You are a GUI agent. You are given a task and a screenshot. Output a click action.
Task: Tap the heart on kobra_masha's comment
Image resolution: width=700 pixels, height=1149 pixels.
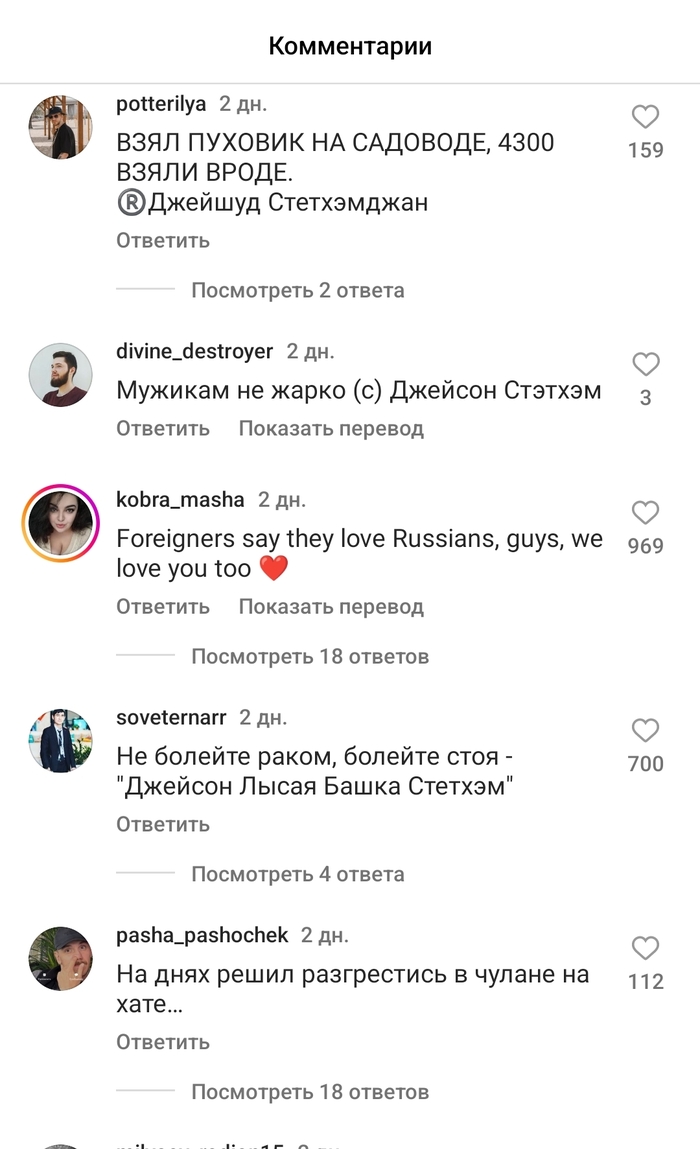coord(646,513)
